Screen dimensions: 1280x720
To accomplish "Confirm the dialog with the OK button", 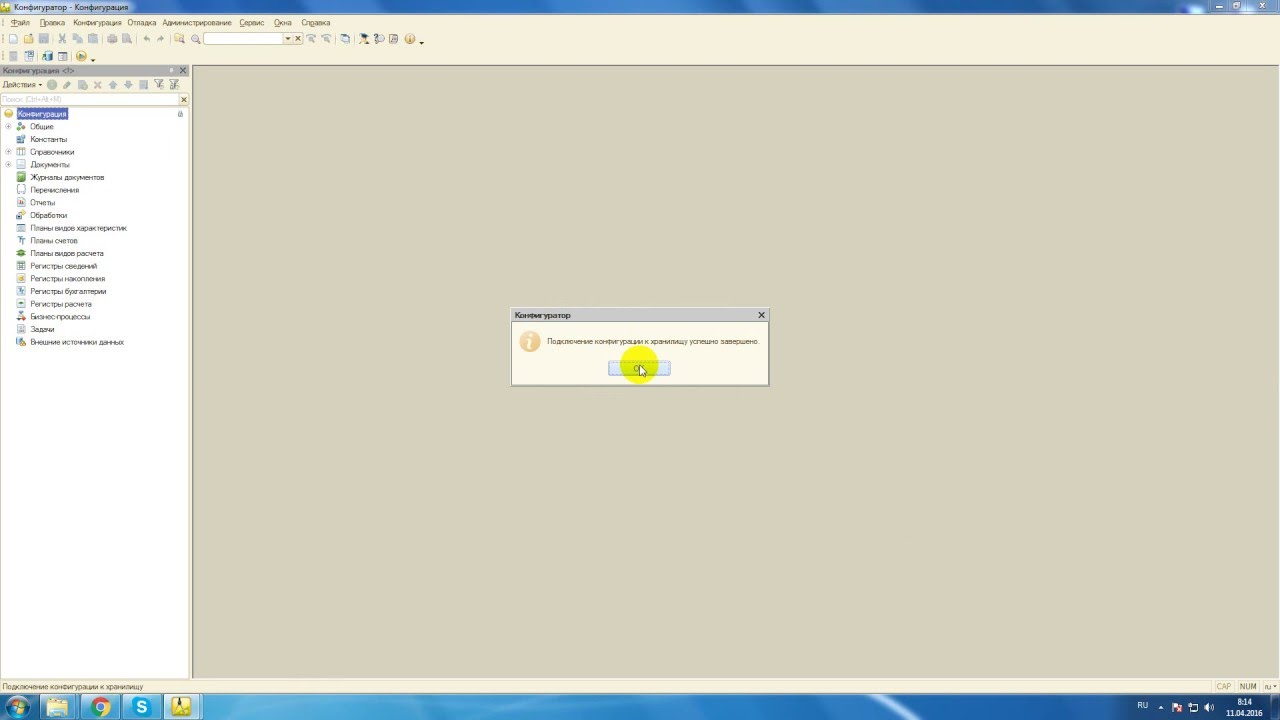I will point(639,369).
